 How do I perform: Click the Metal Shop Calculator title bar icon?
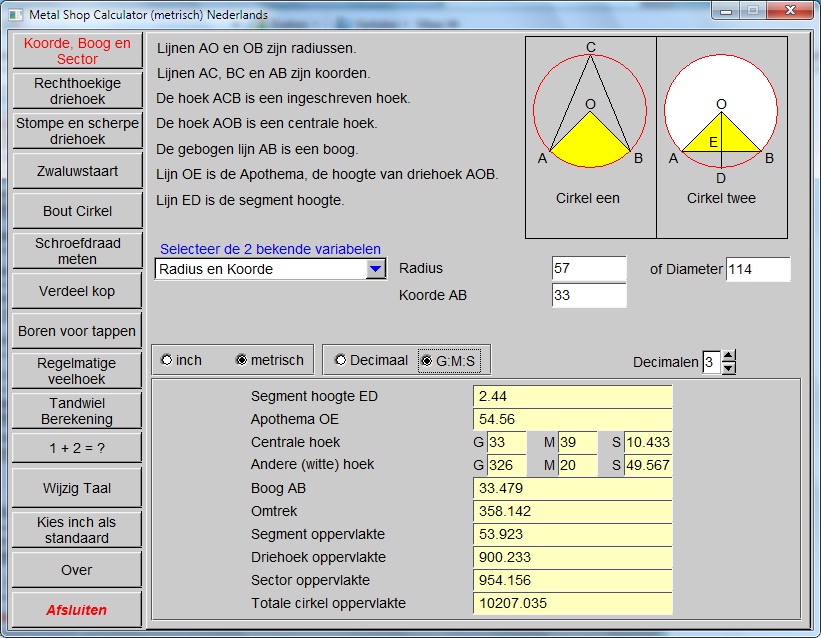pos(16,15)
